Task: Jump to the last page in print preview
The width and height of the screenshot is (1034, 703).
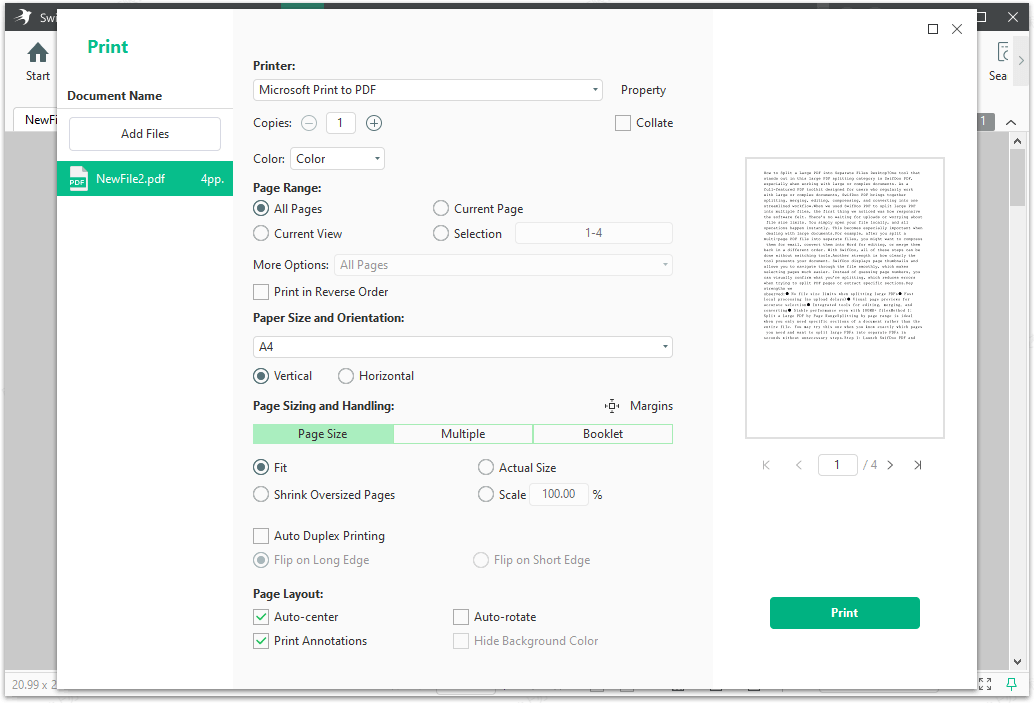Action: point(918,465)
